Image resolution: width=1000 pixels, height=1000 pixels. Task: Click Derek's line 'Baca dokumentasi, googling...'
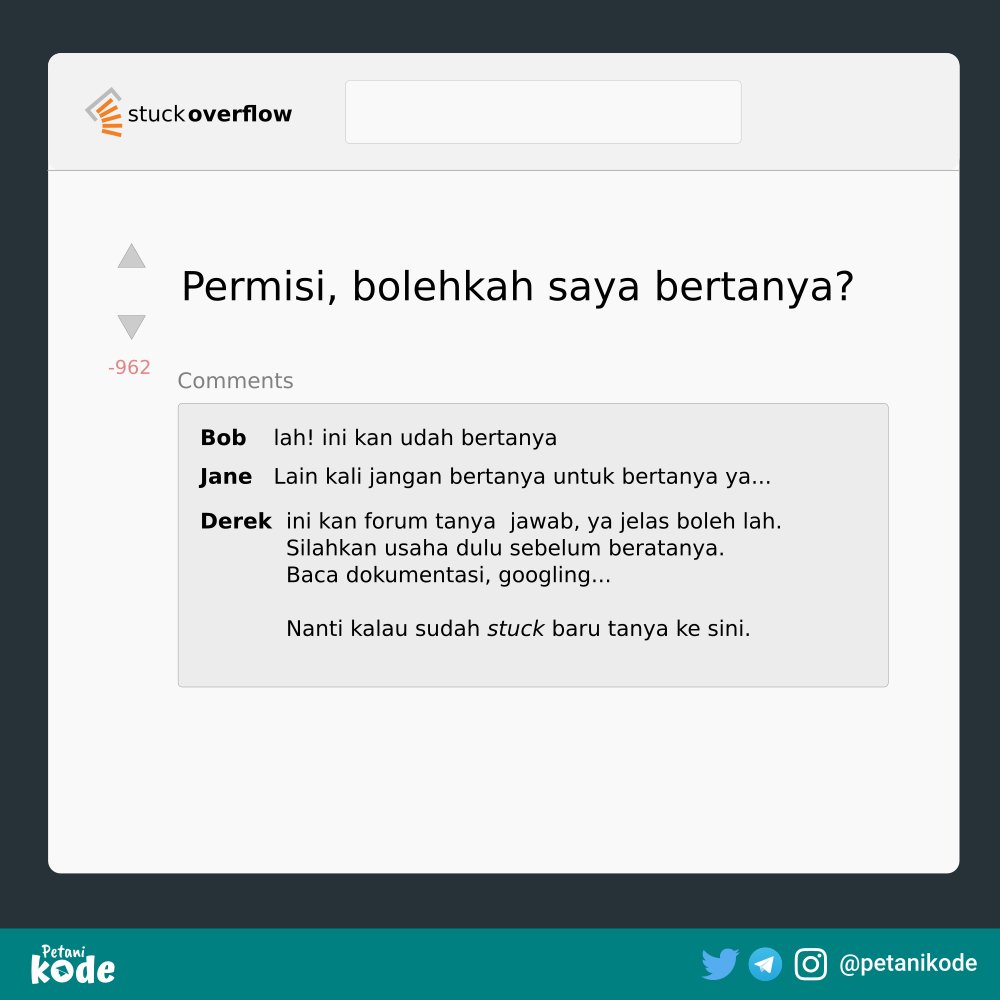pyautogui.click(x=448, y=575)
